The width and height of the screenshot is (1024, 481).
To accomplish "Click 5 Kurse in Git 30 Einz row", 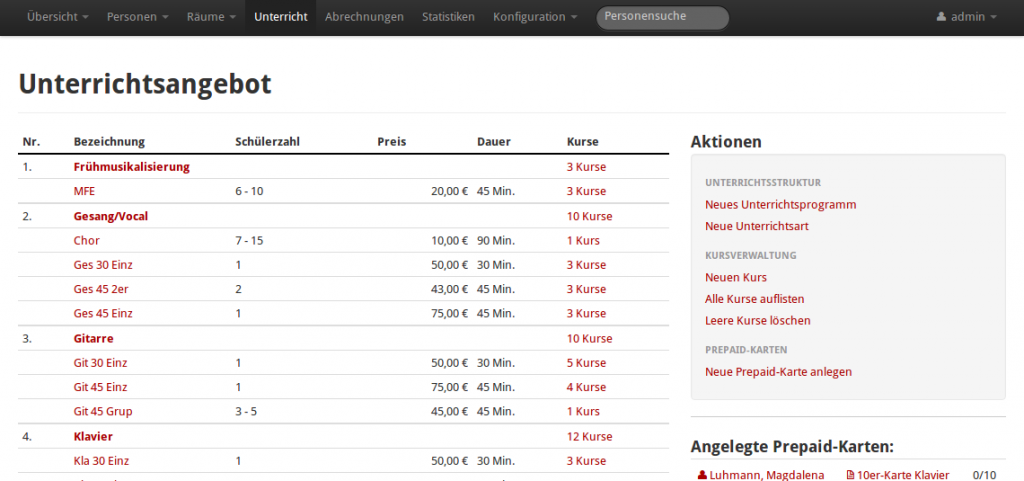I will point(586,363).
